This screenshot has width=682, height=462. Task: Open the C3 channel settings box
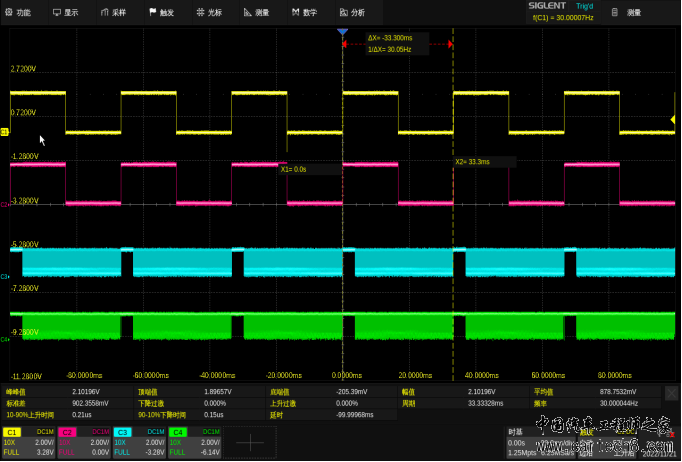click(139, 442)
